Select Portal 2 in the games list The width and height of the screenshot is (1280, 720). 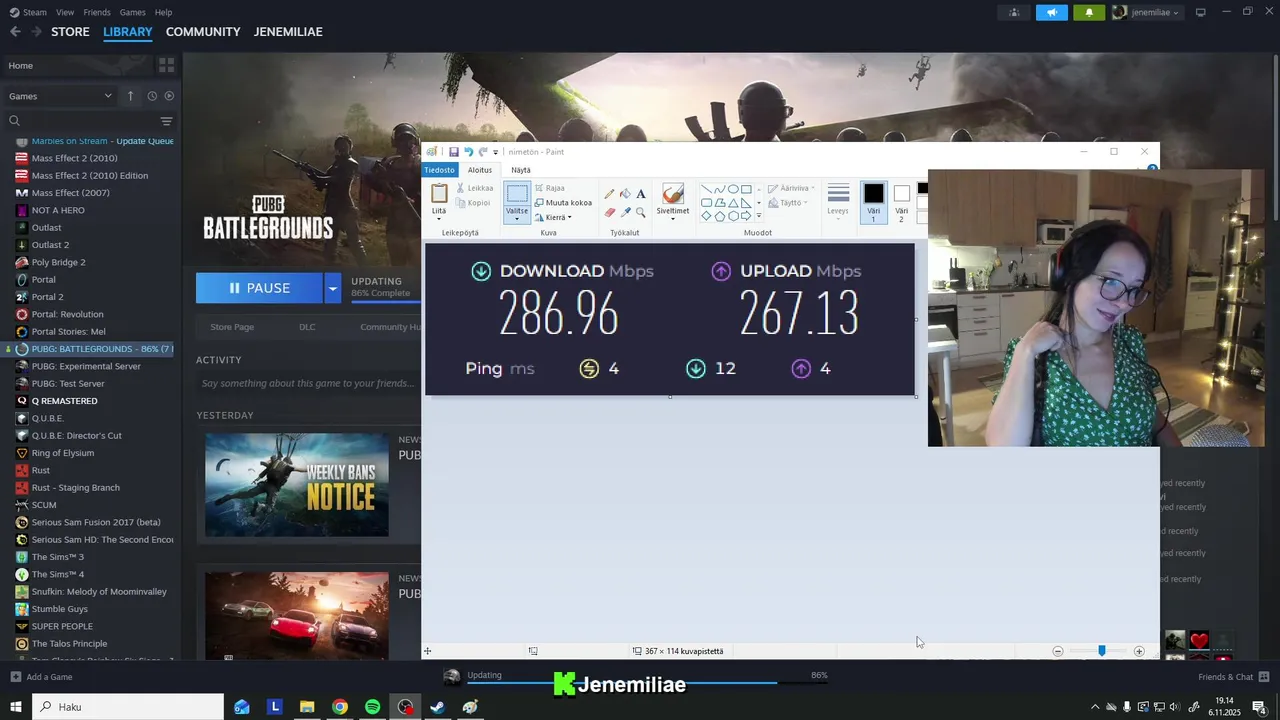pos(47,297)
